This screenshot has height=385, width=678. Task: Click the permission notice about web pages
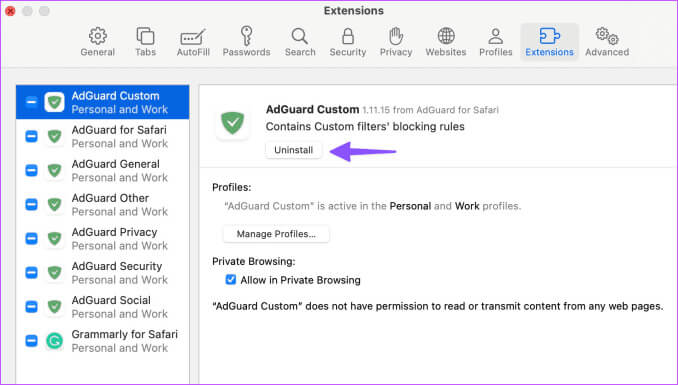click(x=438, y=306)
